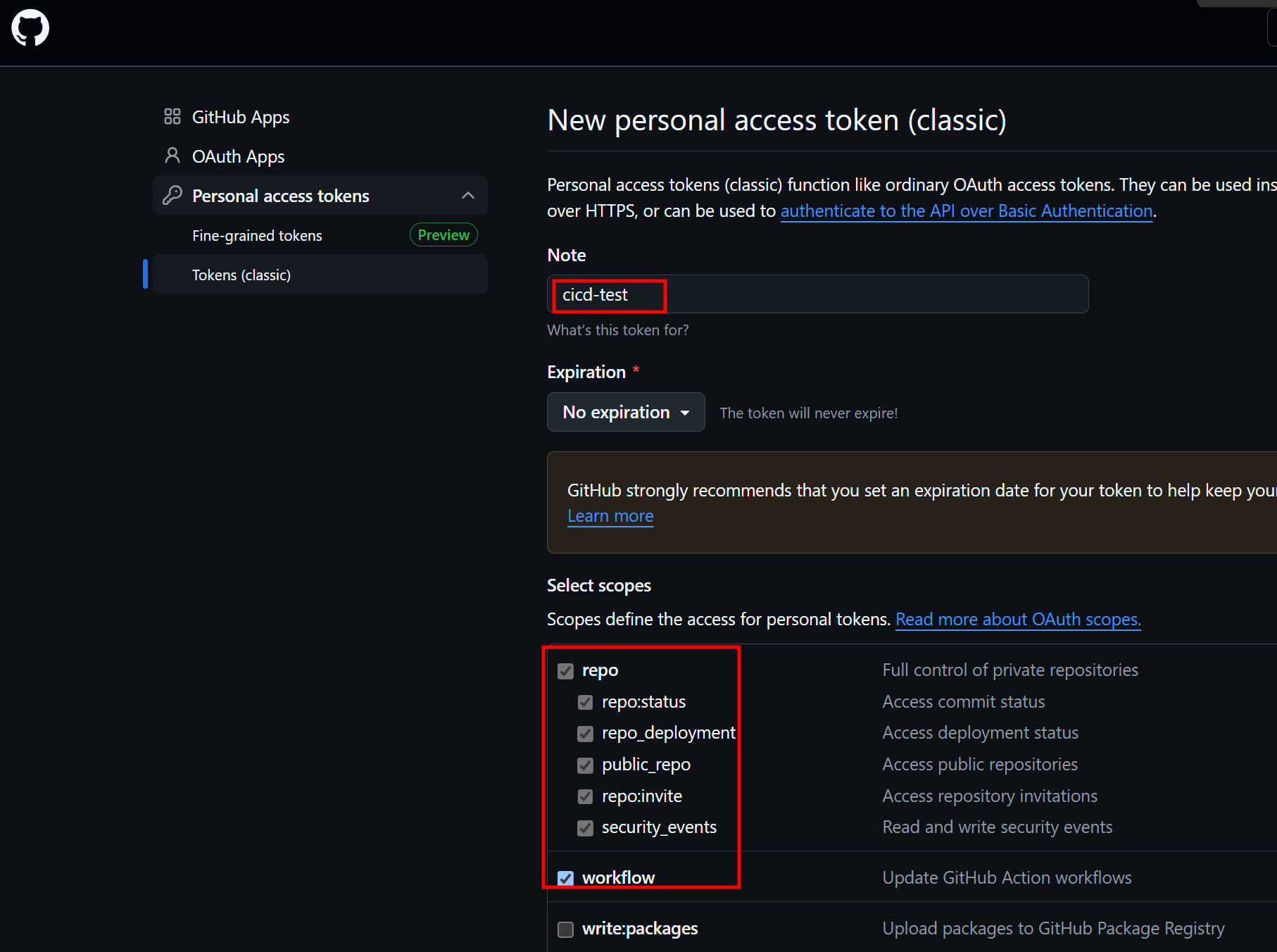Open OAuth Apps settings page
This screenshot has width=1277, height=952.
tap(238, 156)
